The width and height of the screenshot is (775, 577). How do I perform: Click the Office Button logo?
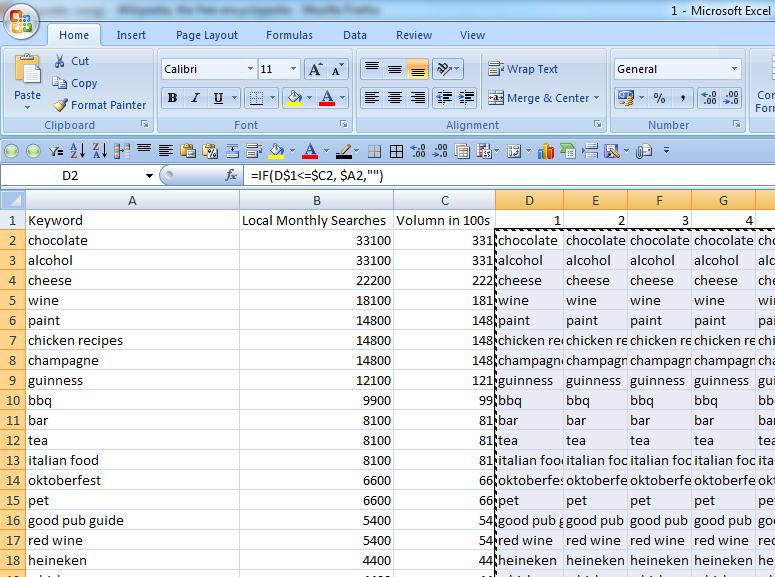click(21, 22)
